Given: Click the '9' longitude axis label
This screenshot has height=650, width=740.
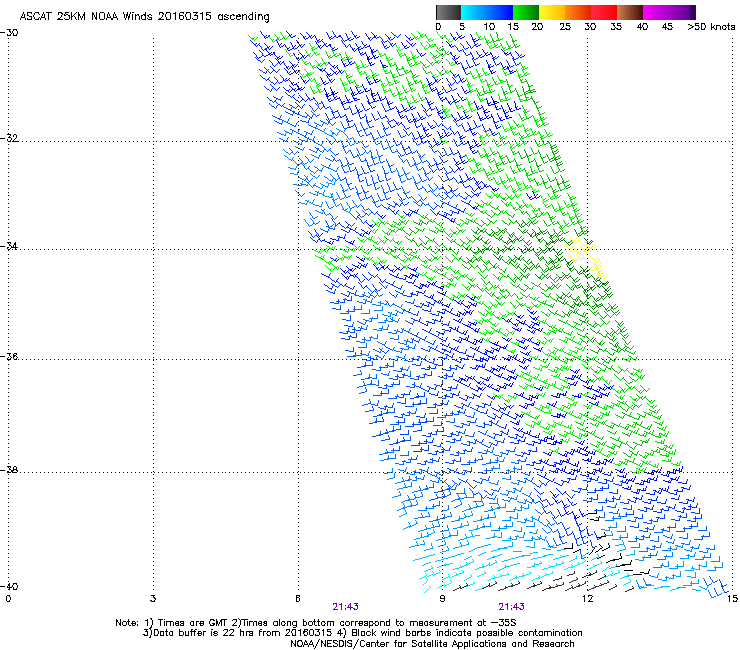Looking at the screenshot, I should pos(442,599).
